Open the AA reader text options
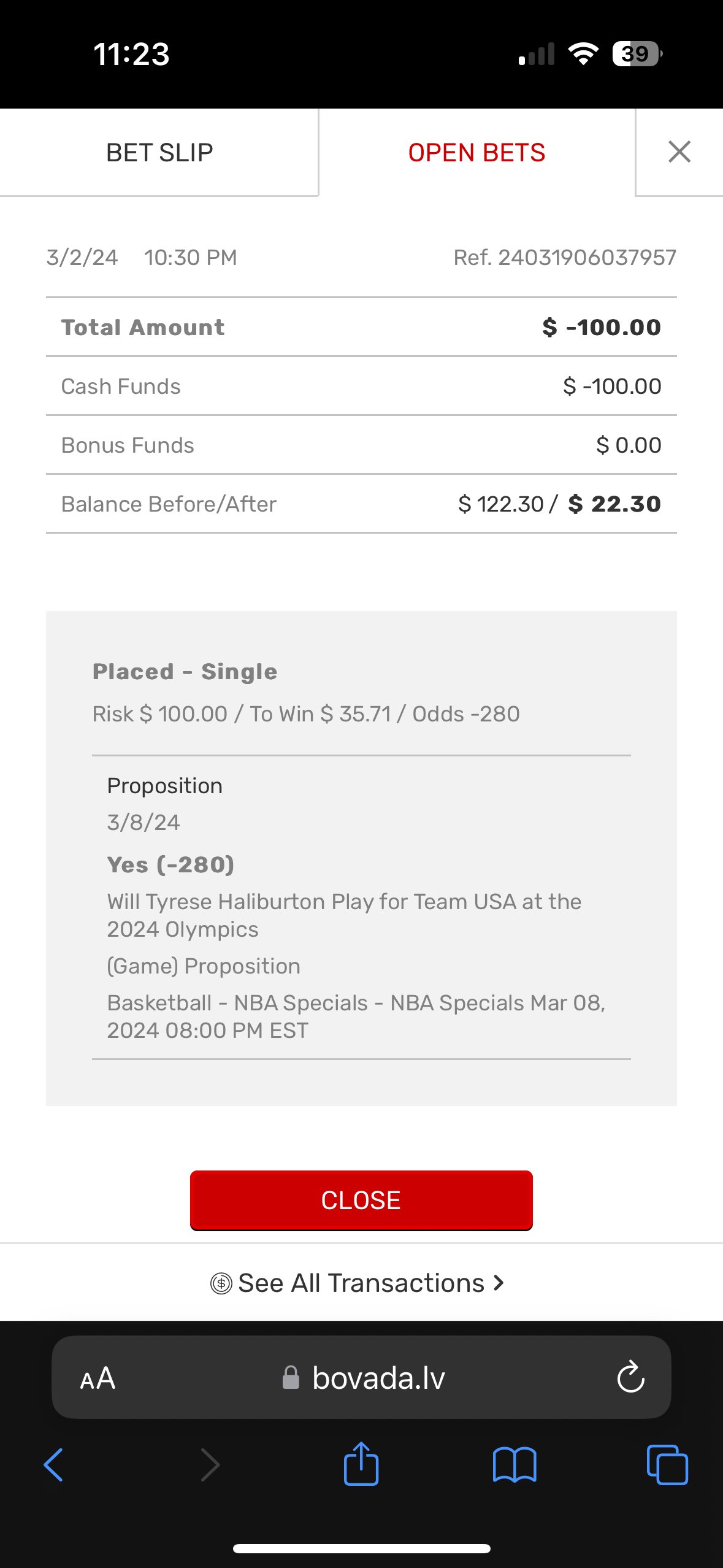The width and height of the screenshot is (723, 1568). click(x=98, y=1378)
